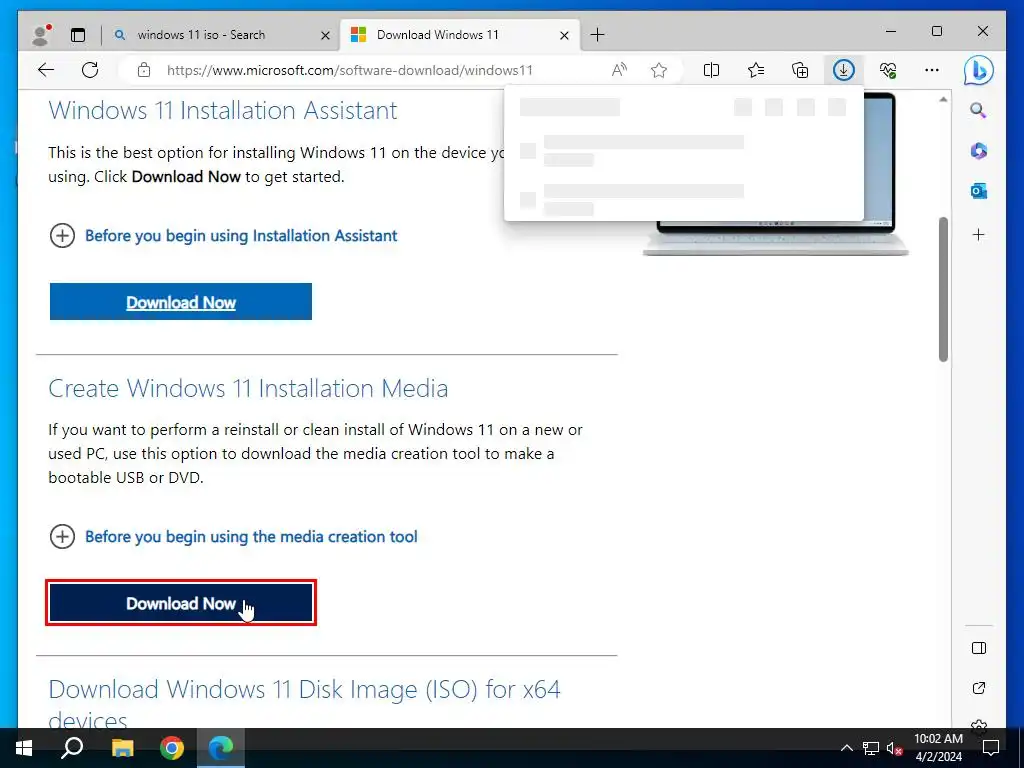
Task: Activate the Read aloud icon
Action: click(x=619, y=70)
